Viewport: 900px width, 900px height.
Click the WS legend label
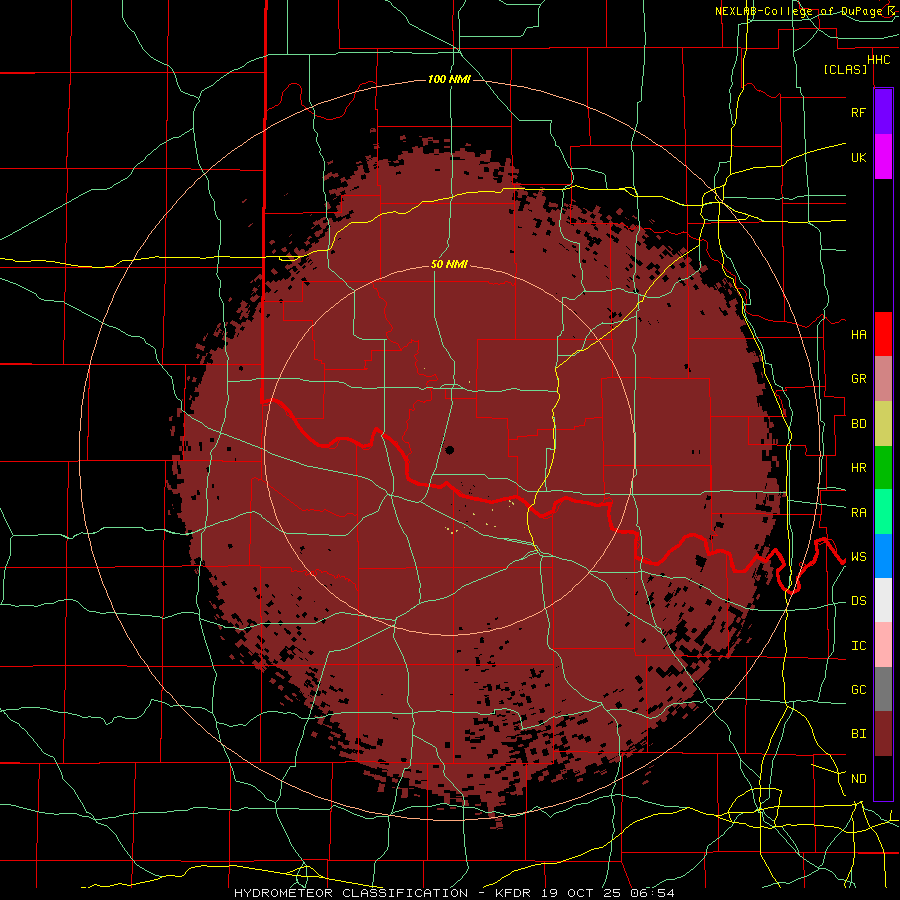click(858, 557)
